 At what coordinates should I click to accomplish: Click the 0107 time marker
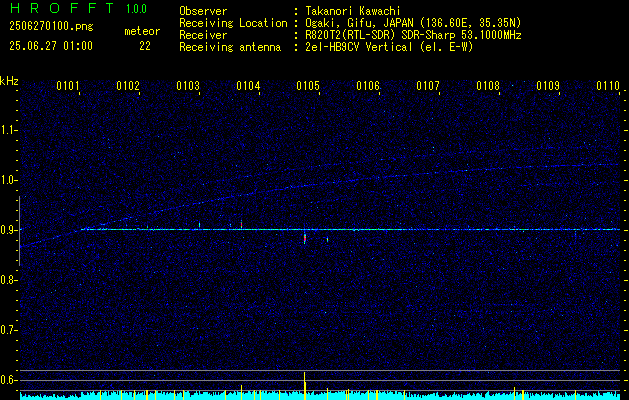click(428, 86)
